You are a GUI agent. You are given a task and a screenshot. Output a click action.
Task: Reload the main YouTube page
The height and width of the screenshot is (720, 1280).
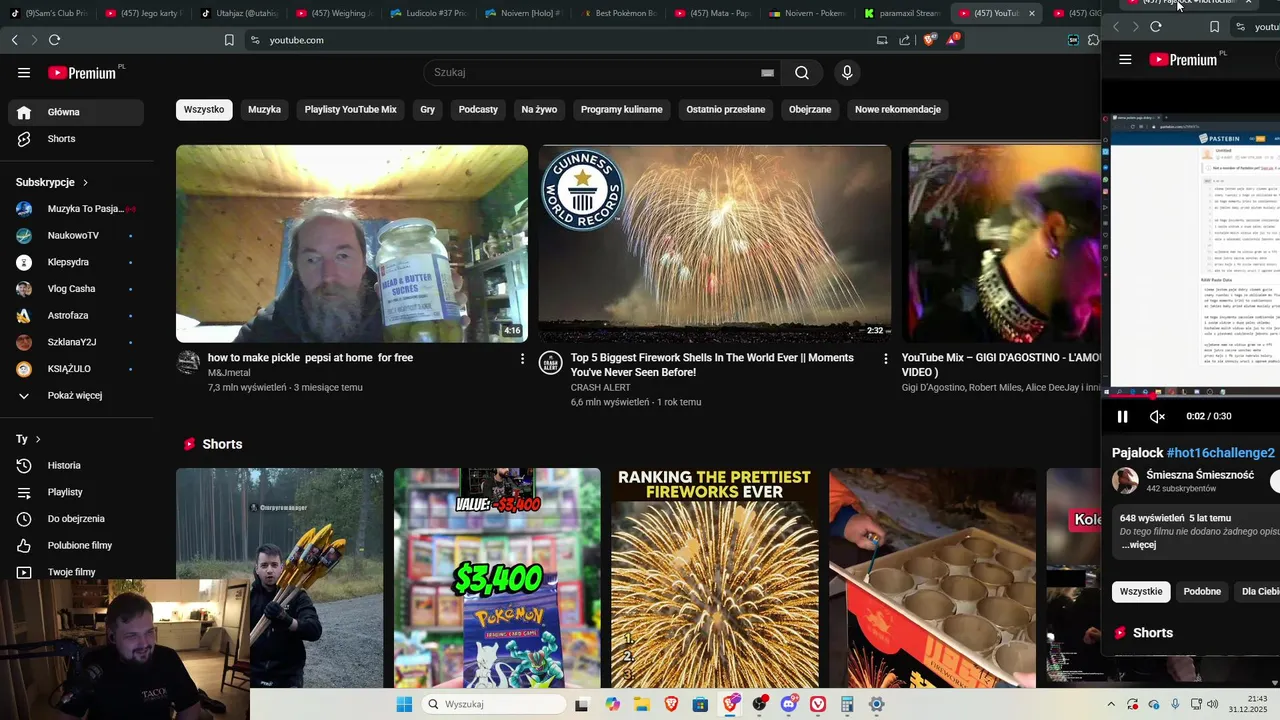click(54, 40)
